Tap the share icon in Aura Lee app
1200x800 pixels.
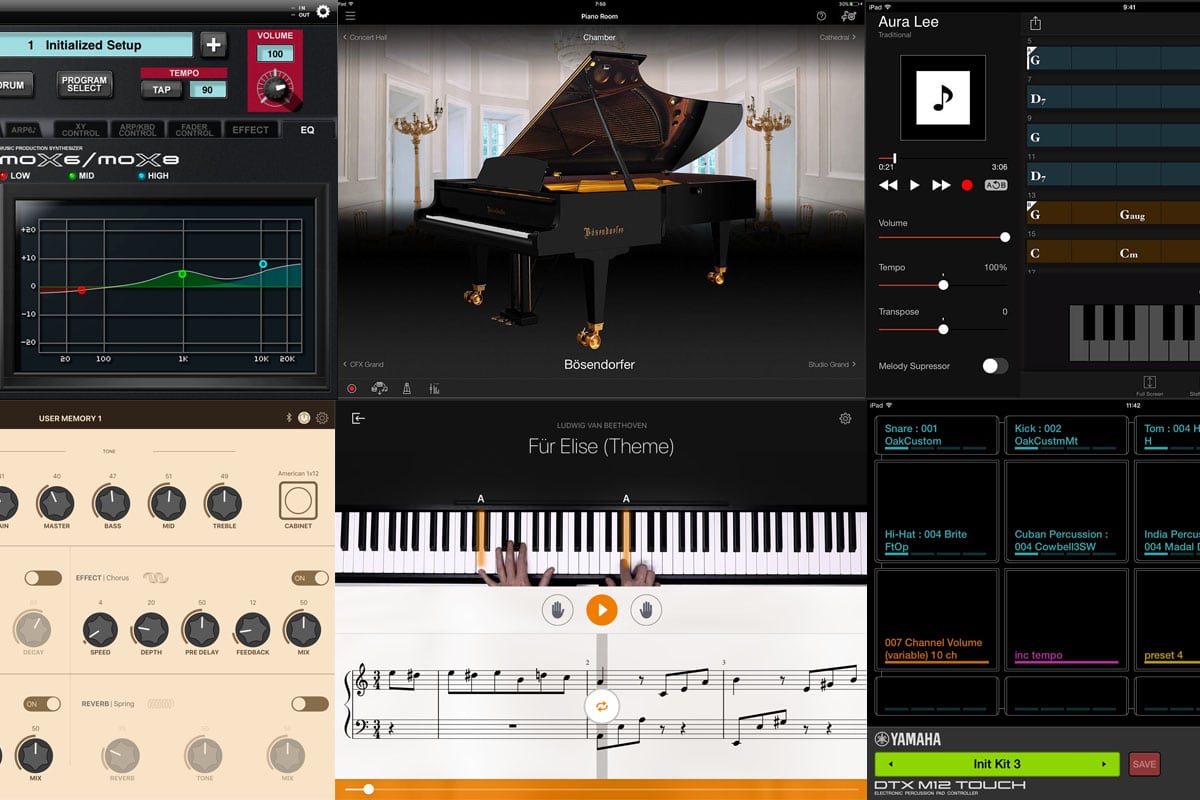tap(1035, 23)
